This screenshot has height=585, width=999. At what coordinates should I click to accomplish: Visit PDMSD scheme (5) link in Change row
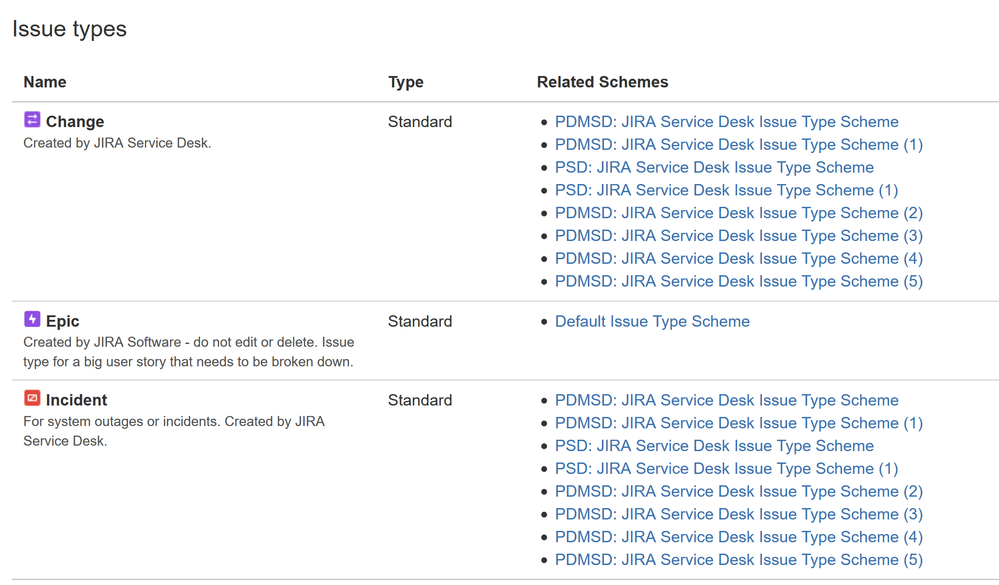pyautogui.click(x=738, y=281)
